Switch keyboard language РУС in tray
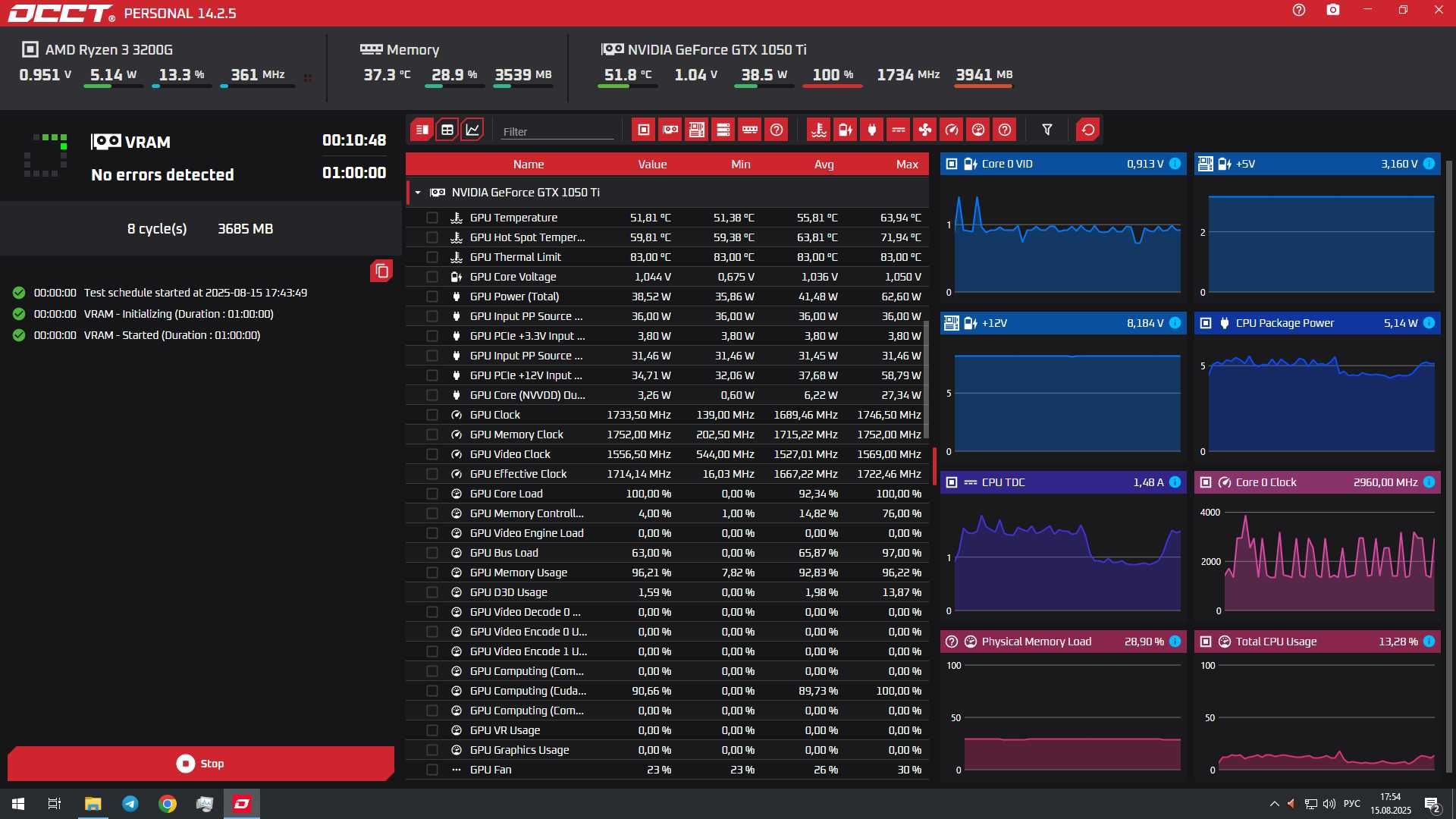Viewport: 1456px width, 819px height. (1351, 804)
